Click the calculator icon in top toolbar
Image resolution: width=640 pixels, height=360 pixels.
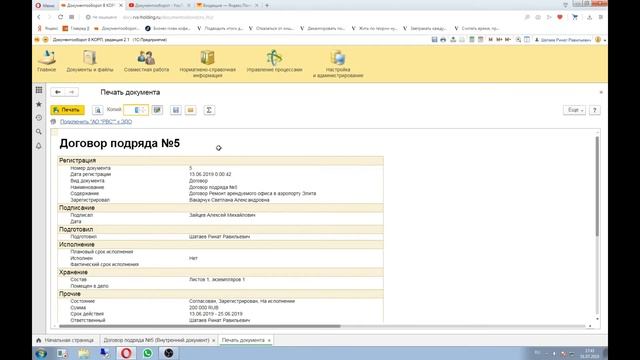pos(471,40)
